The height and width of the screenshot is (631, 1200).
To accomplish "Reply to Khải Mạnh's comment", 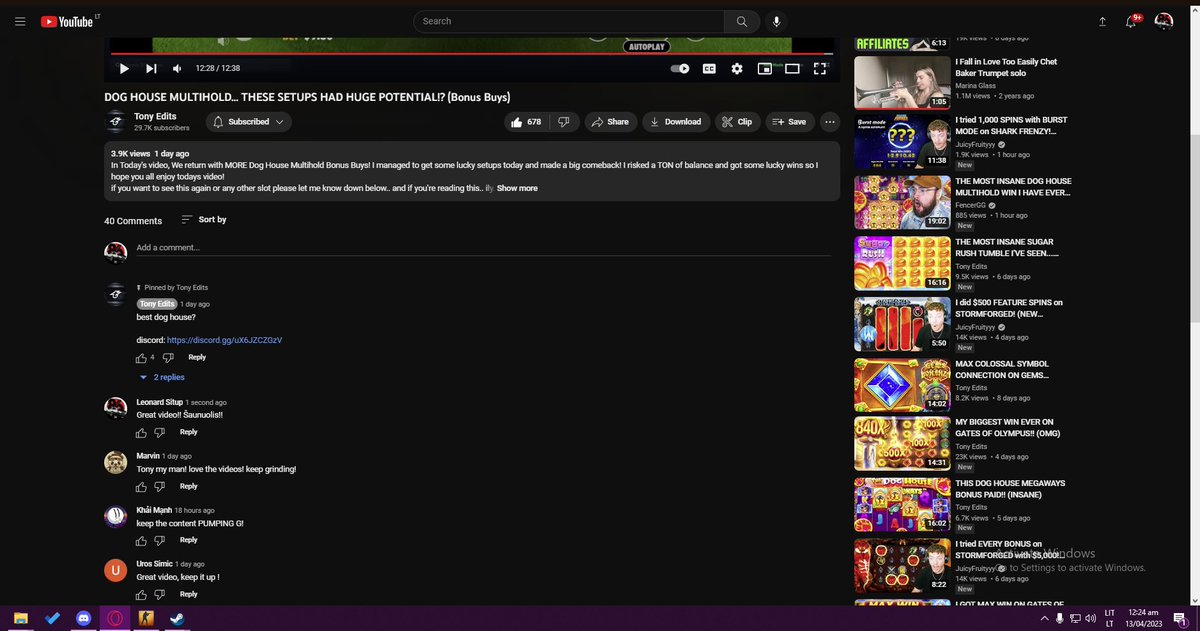I will point(189,540).
